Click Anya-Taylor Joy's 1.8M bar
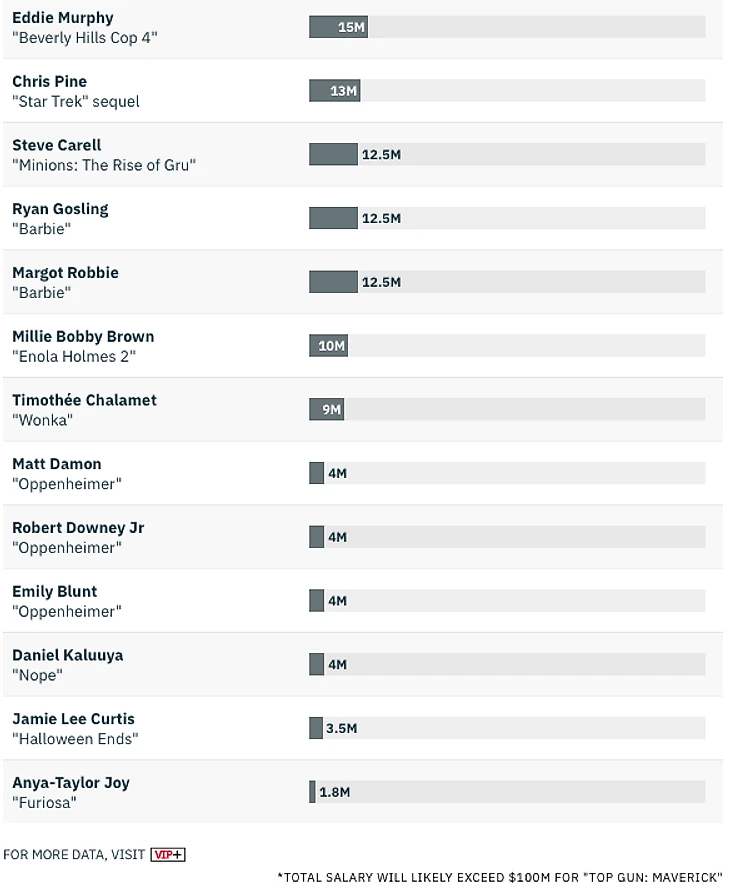Screen dimensions: 730x896 coord(313,792)
